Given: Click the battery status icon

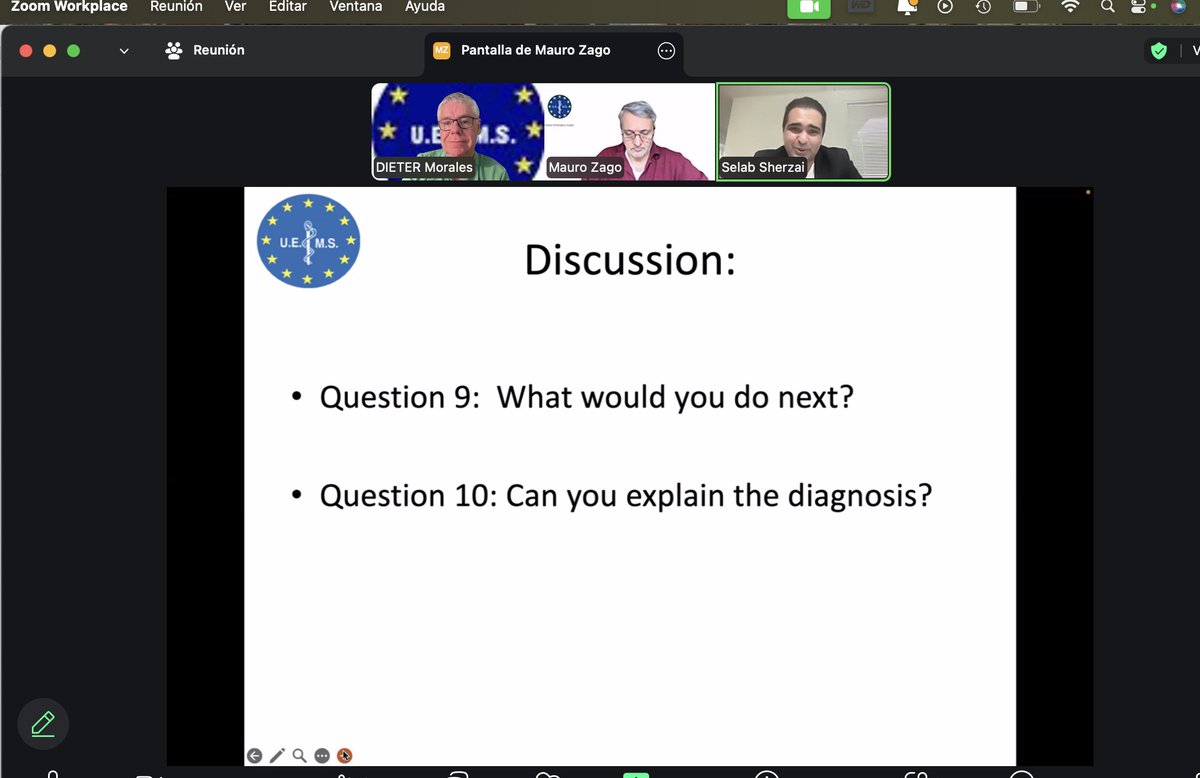Looking at the screenshot, I should coord(1027,7).
